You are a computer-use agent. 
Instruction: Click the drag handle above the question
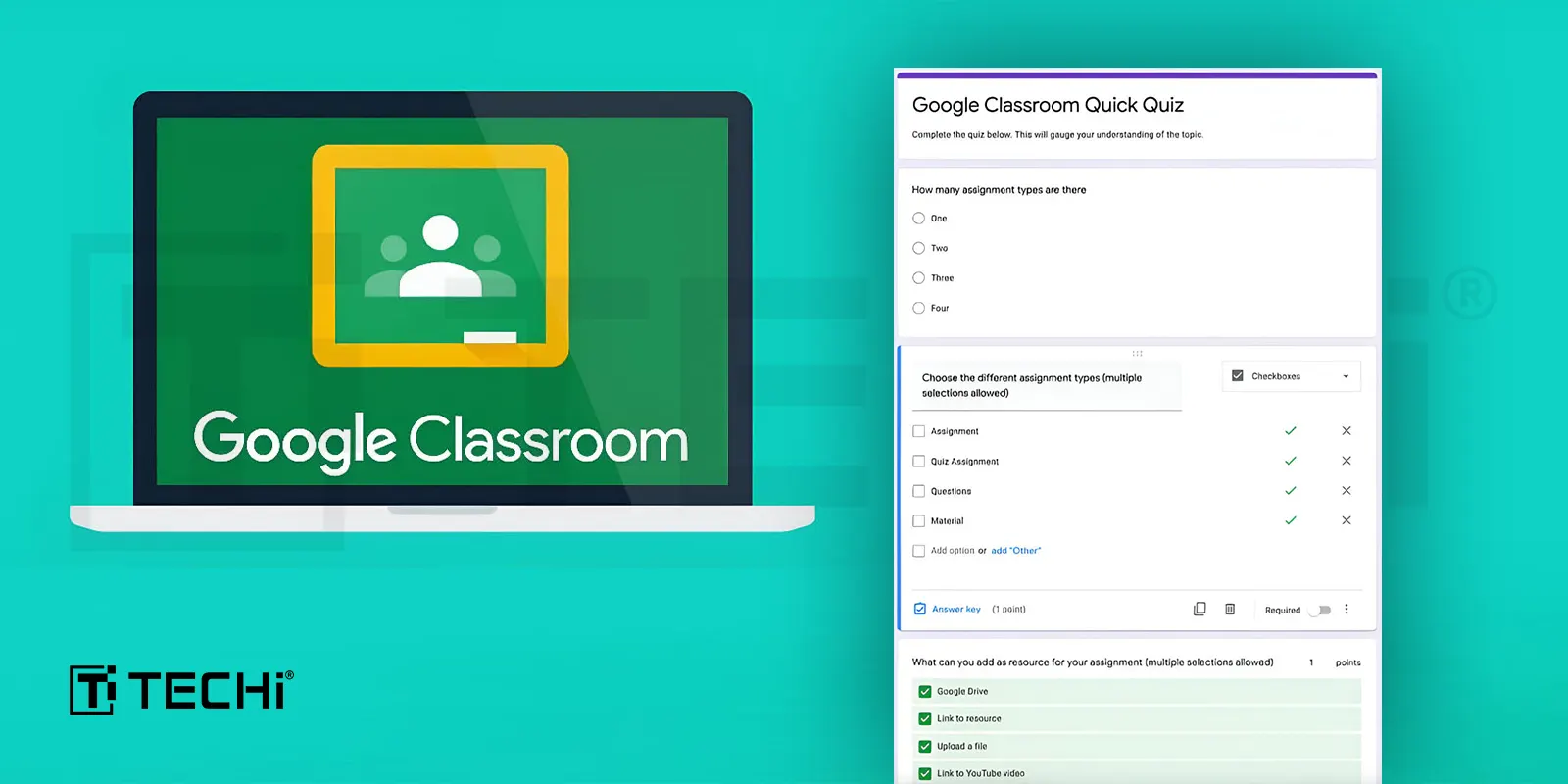(x=1137, y=353)
